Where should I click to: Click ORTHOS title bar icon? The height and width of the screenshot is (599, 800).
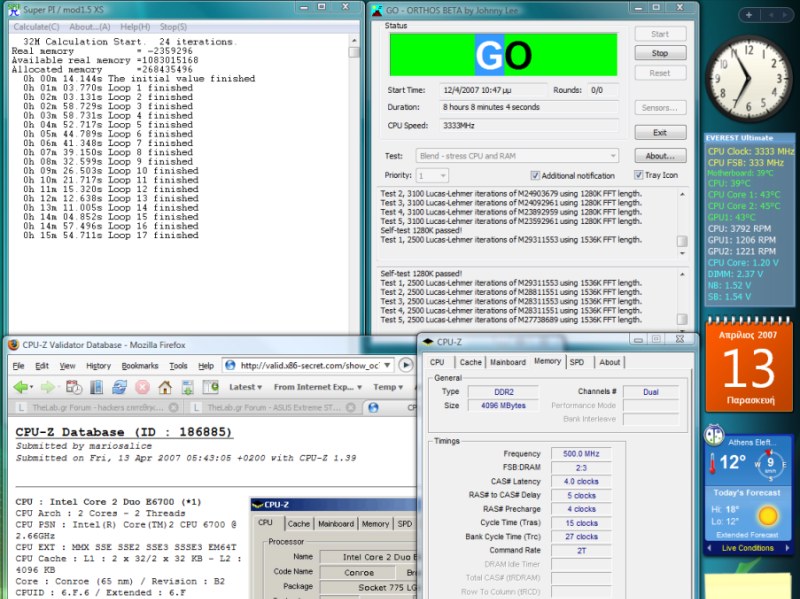click(x=377, y=10)
